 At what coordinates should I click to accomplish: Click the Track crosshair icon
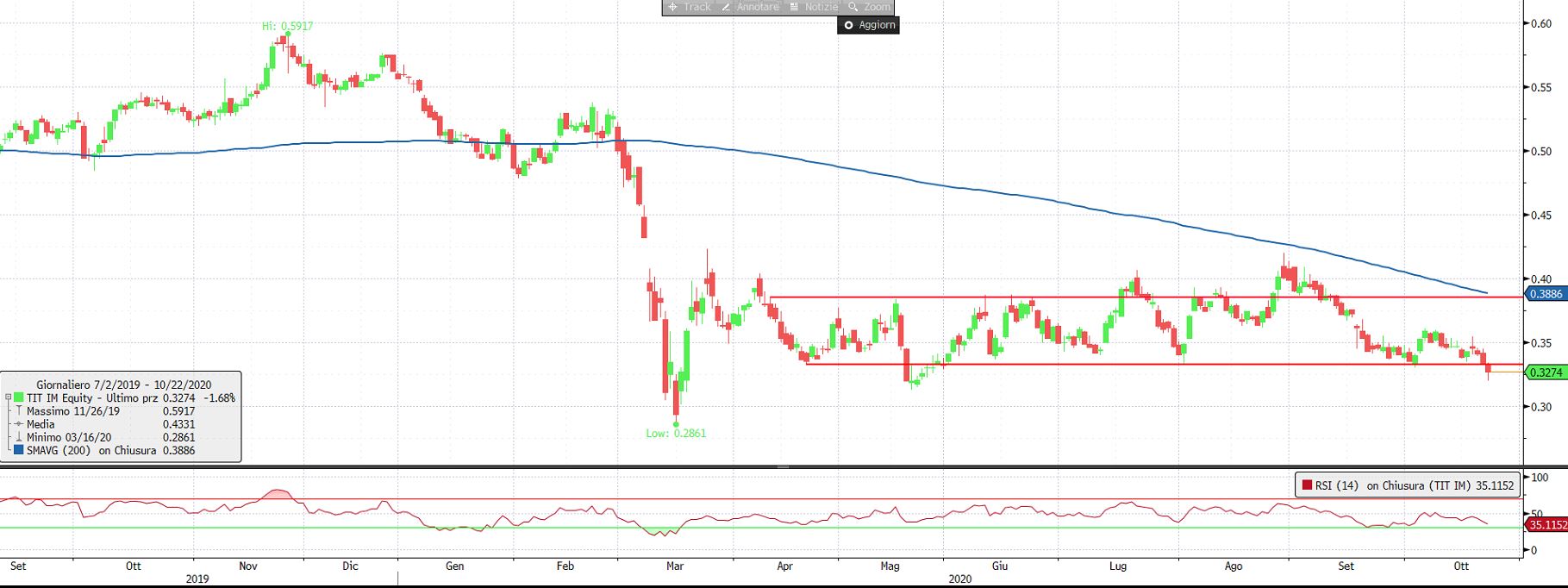coord(672,7)
